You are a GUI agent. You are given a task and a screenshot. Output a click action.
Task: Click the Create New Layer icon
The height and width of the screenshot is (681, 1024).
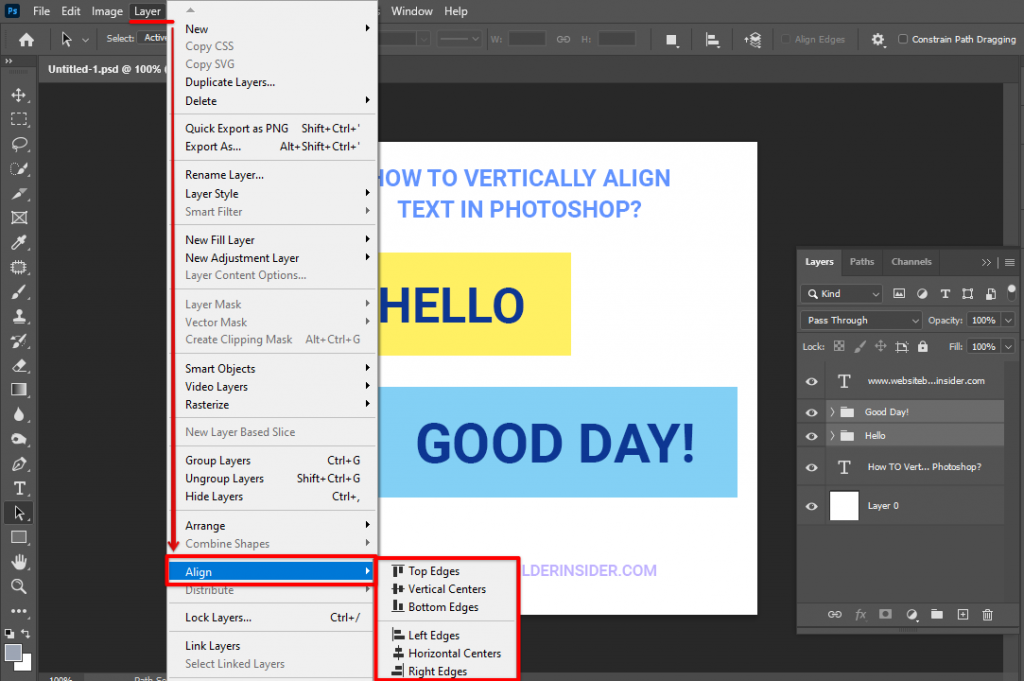(x=962, y=615)
